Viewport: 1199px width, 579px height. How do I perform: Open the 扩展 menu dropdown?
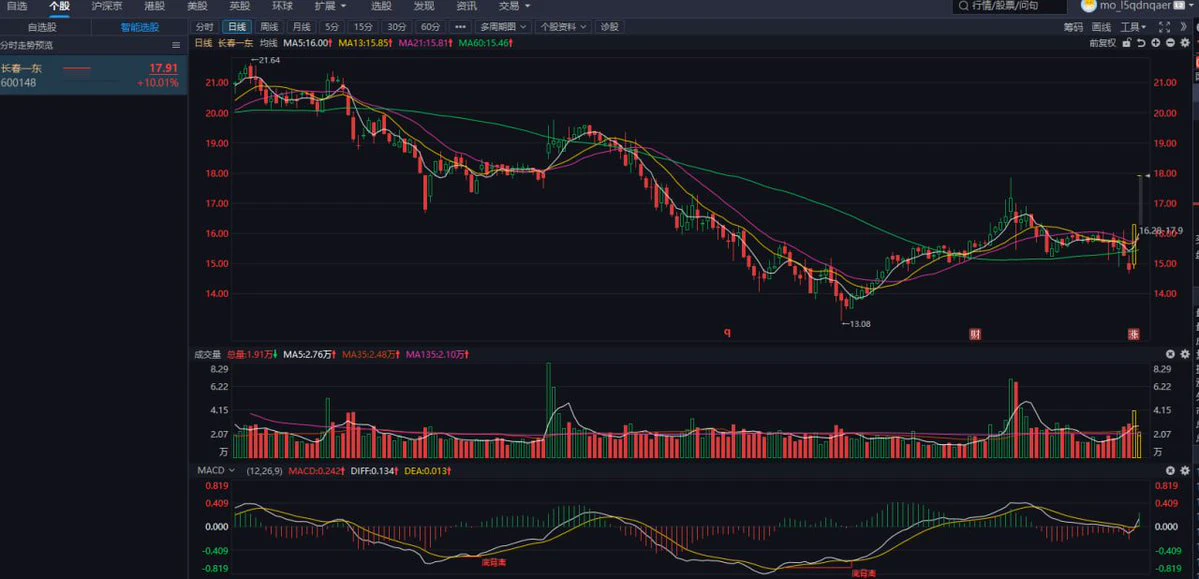point(330,6)
